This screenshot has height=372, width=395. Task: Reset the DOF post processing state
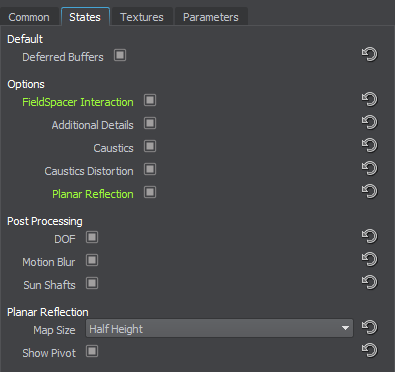(369, 236)
